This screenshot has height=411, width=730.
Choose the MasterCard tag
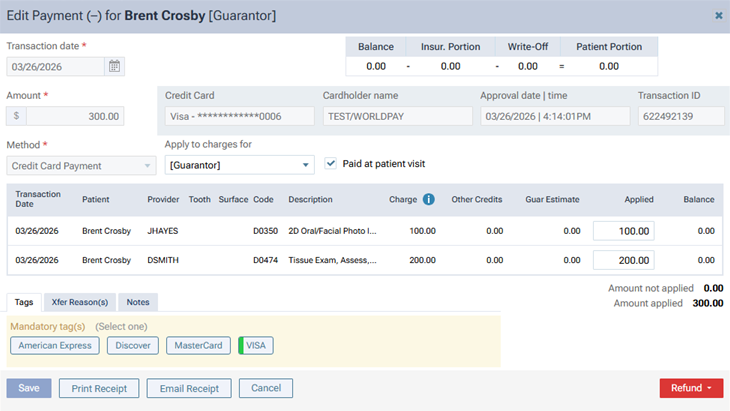[198, 345]
